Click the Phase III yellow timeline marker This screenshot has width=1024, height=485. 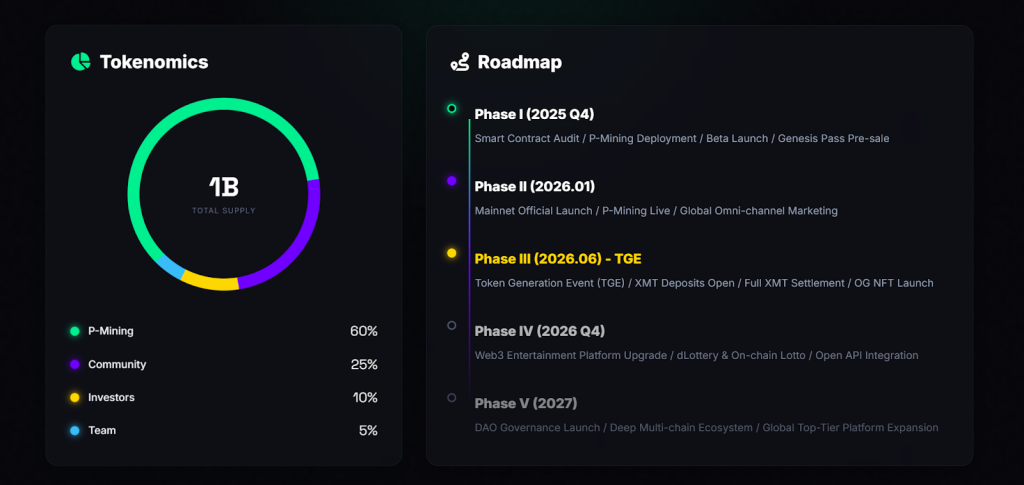pyautogui.click(x=452, y=253)
